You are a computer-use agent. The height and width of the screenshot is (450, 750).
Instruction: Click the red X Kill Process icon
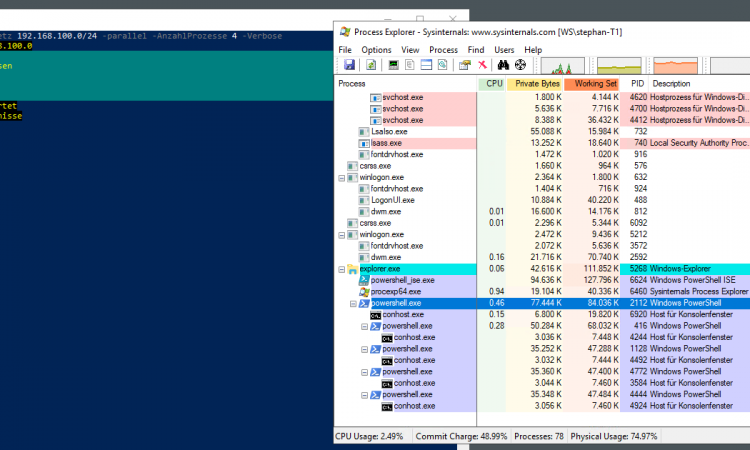tap(482, 65)
